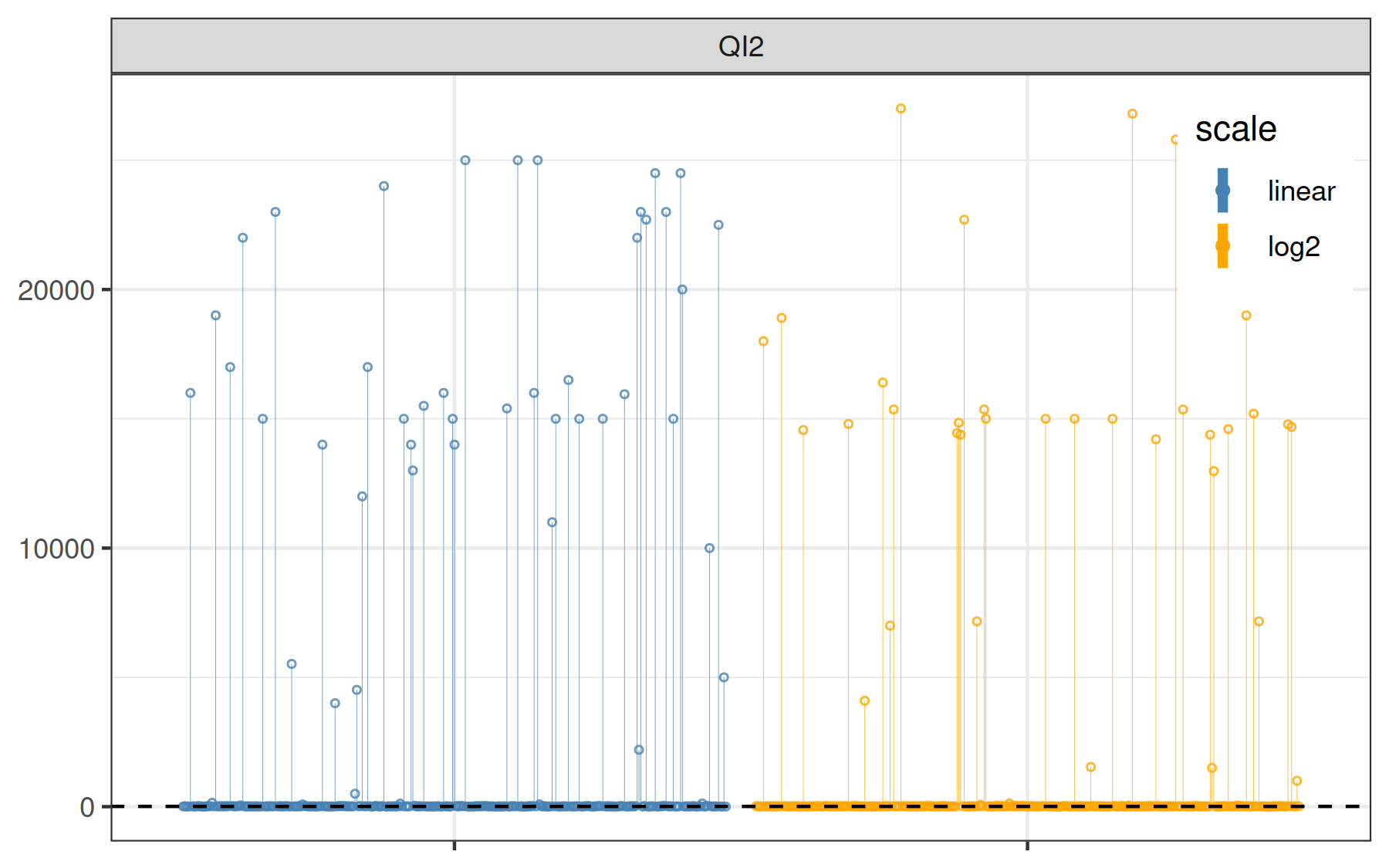Image resolution: width=1389 pixels, height=868 pixels.
Task: Pick the leftmost blue lollipop point
Action: coord(191,393)
